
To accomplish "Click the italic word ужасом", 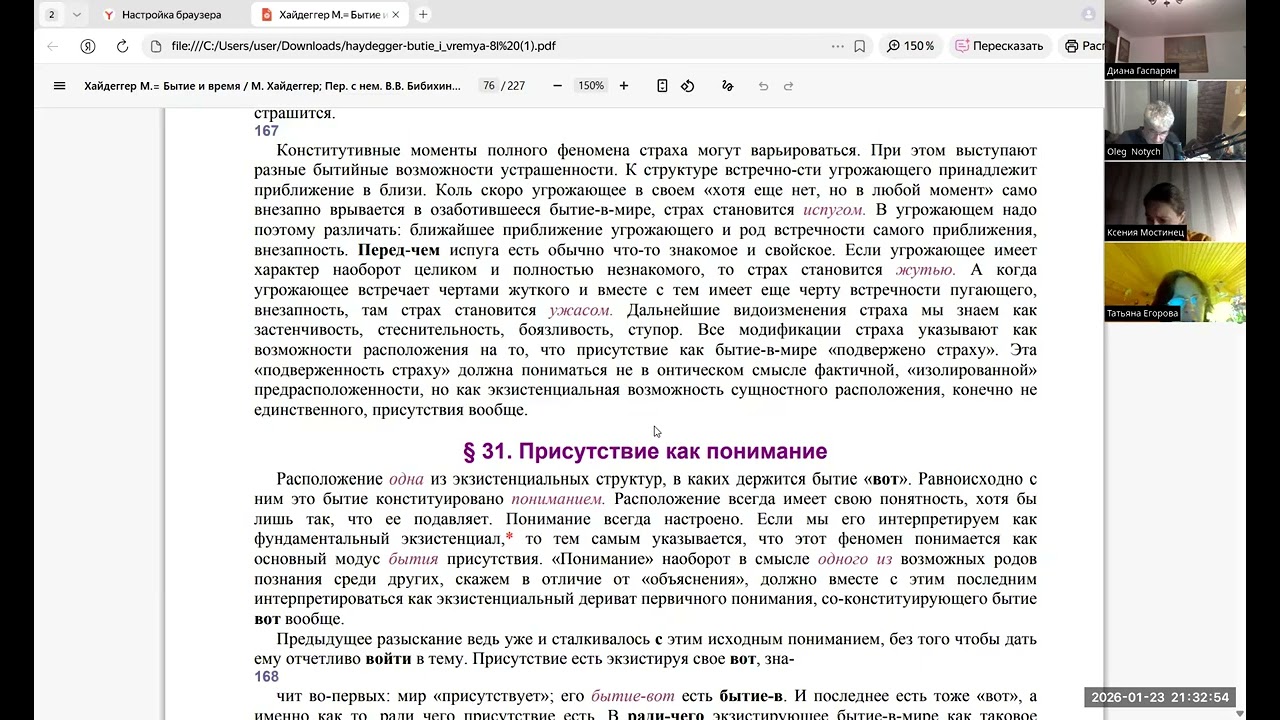I will [x=581, y=310].
